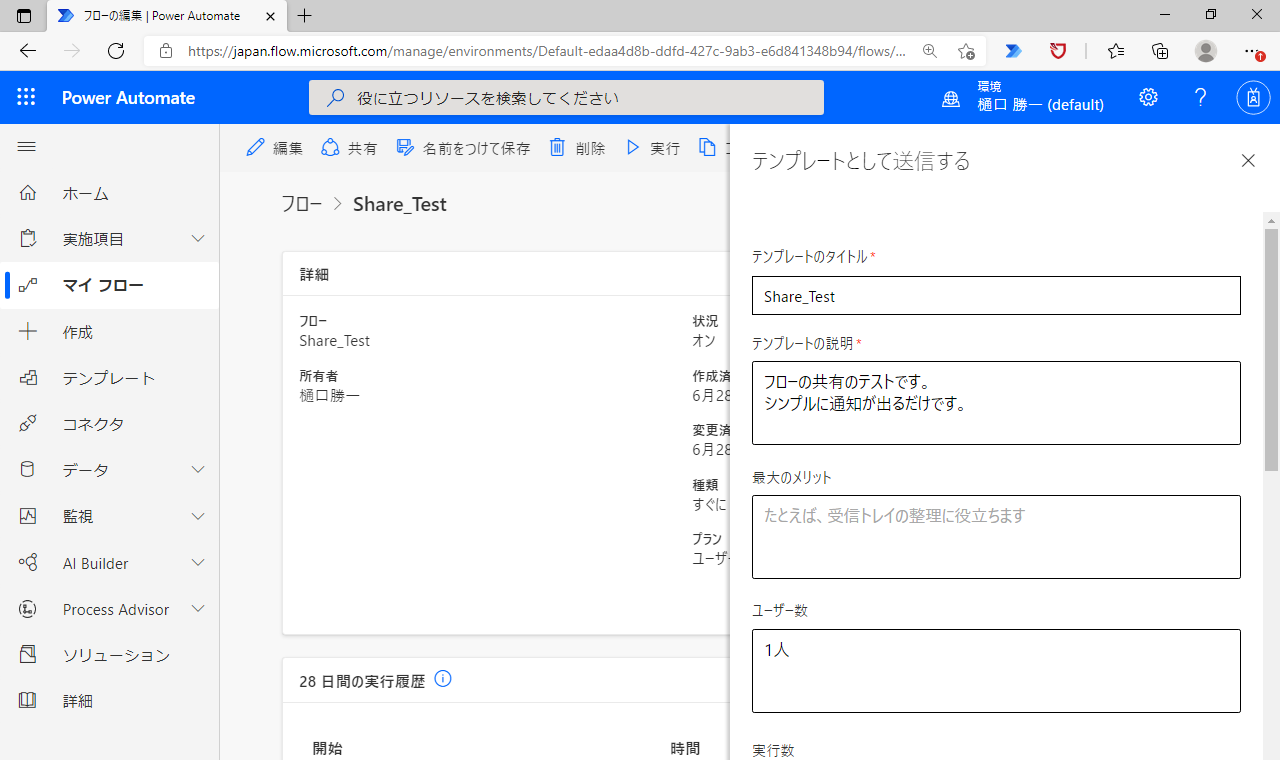Image resolution: width=1280 pixels, height=760 pixels.
Task: Click the ソリューション icon
Action: [x=28, y=655]
